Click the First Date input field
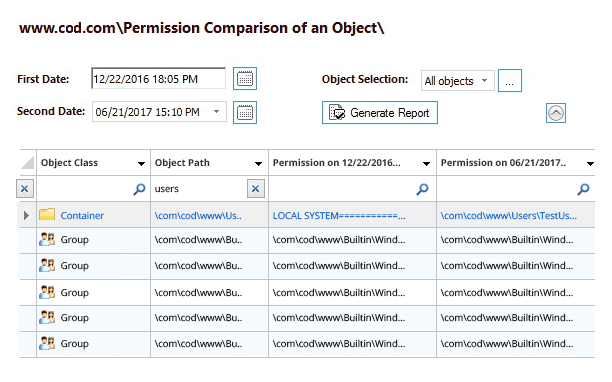 point(158,78)
